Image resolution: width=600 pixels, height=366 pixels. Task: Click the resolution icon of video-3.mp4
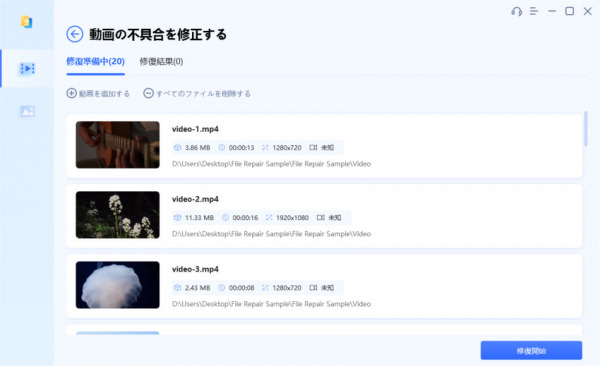[x=265, y=288]
